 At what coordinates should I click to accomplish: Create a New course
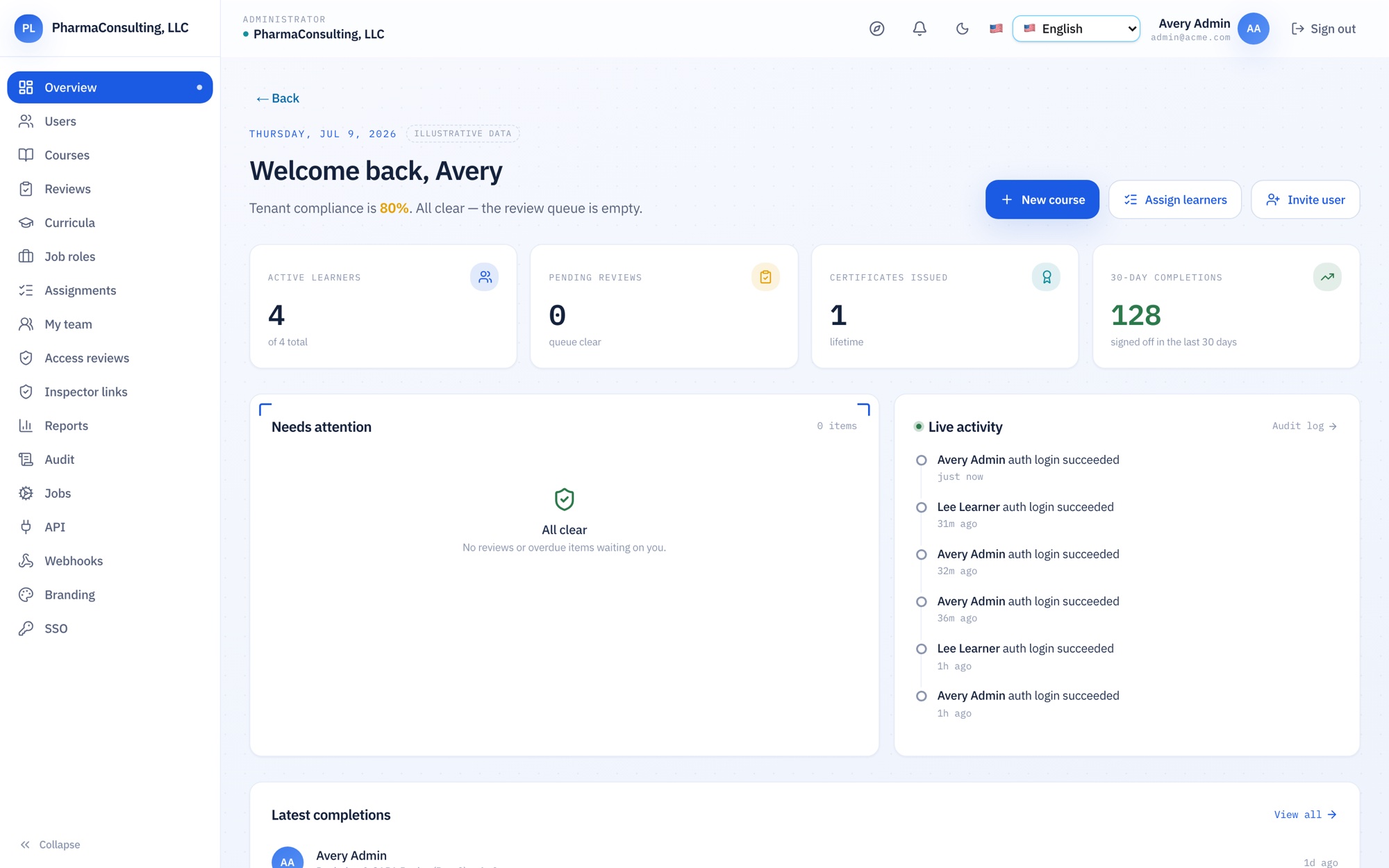pos(1042,199)
